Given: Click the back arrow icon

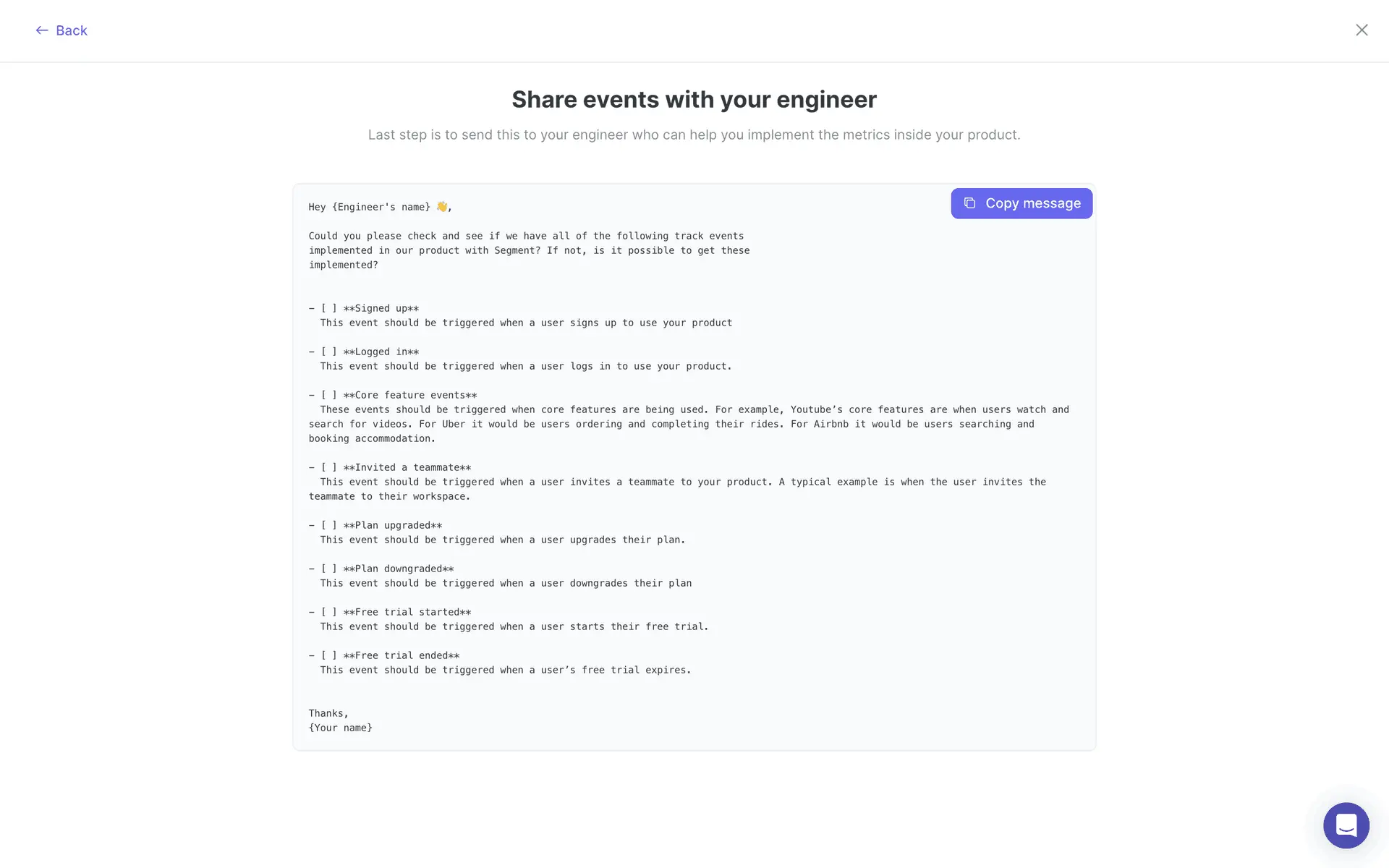Looking at the screenshot, I should [x=42, y=30].
